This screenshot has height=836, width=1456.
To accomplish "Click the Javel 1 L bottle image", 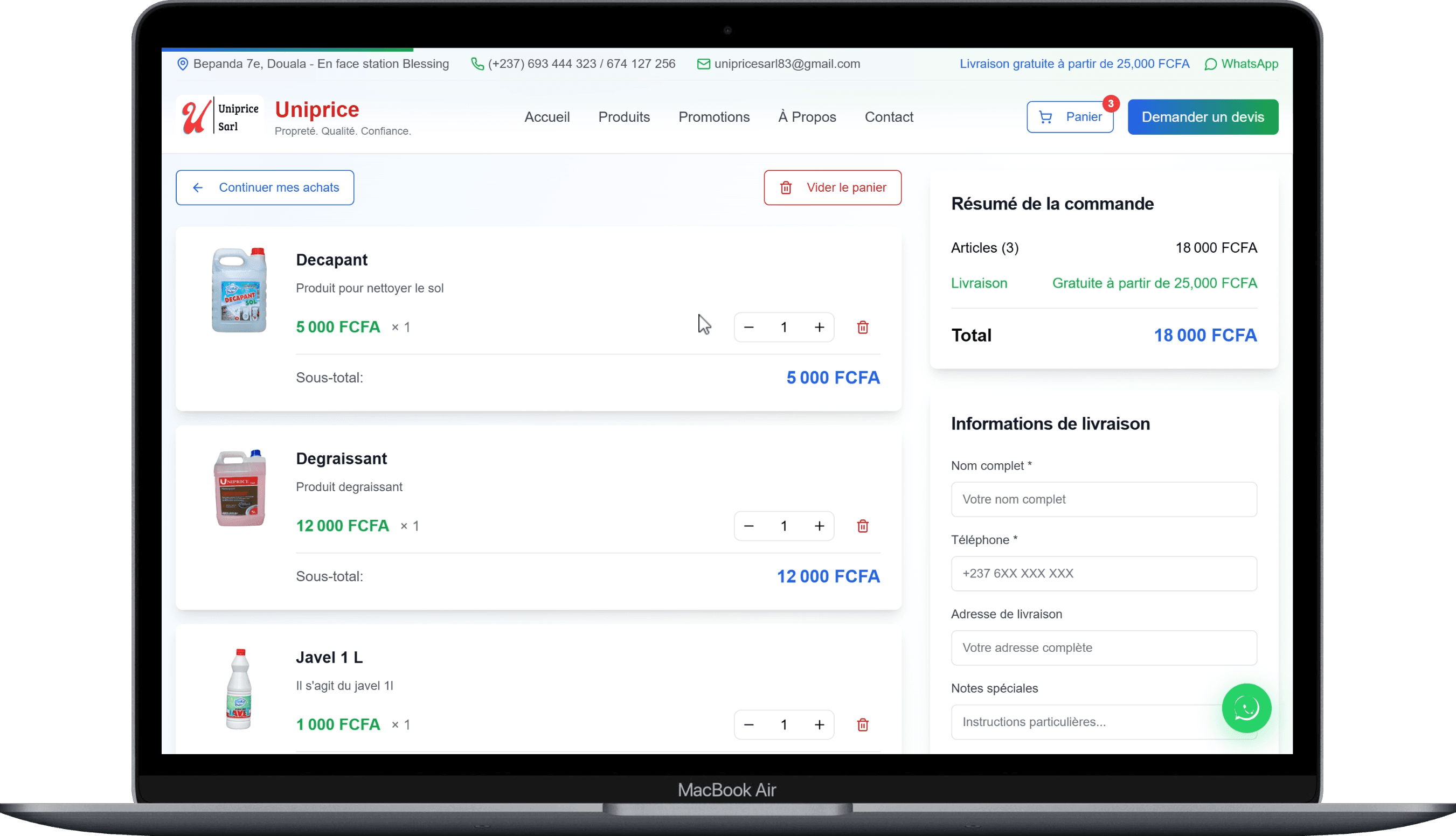I will (x=239, y=688).
